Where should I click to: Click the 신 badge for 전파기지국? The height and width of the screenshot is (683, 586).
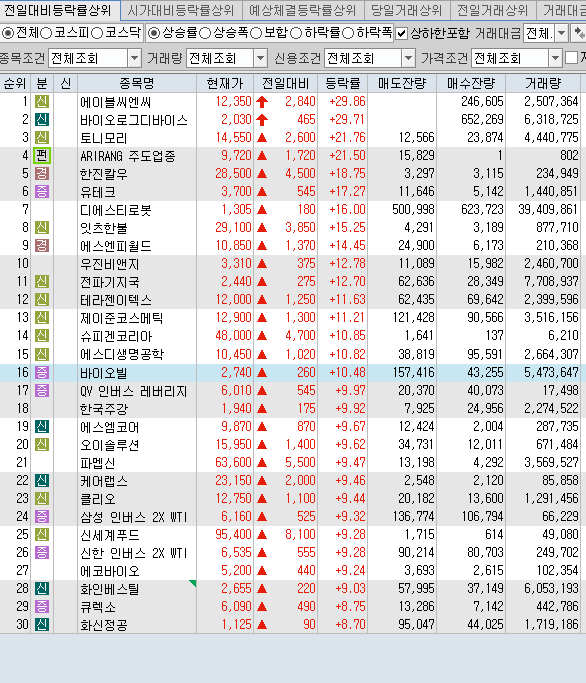(42, 281)
